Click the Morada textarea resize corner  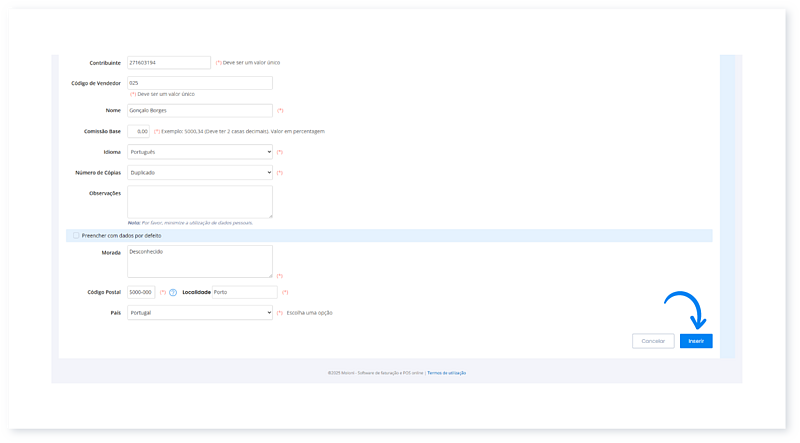270,275
